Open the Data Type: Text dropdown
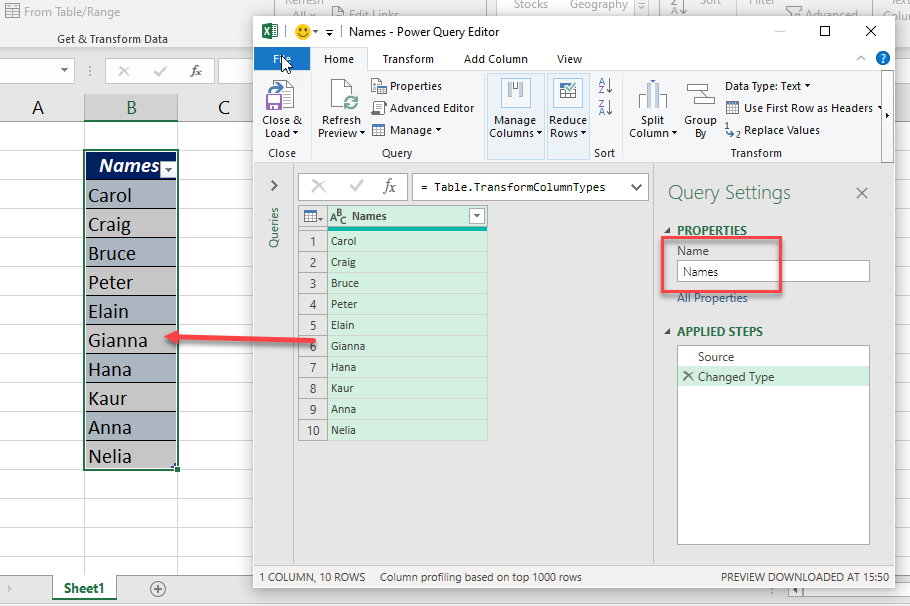 point(767,86)
